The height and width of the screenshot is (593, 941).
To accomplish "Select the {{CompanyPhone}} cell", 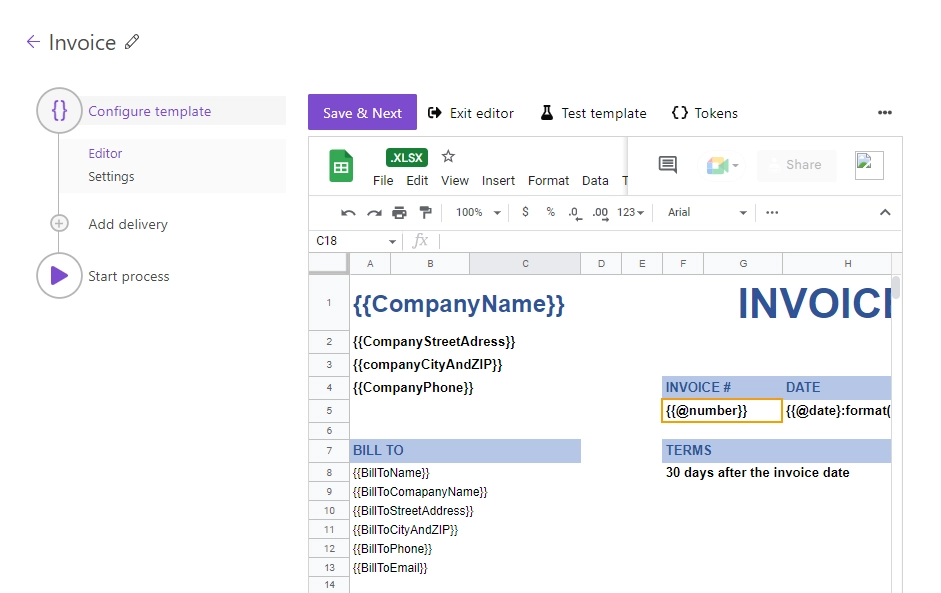I will 413,388.
